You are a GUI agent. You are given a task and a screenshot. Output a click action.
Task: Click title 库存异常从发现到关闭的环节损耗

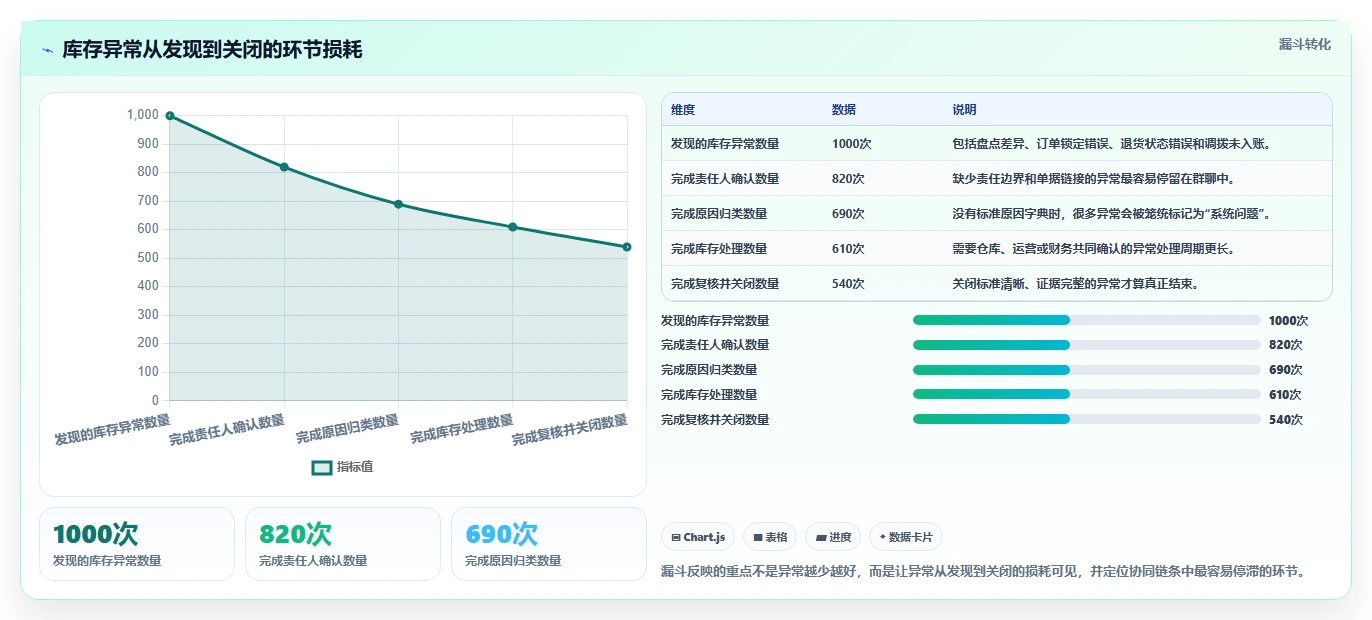pos(212,49)
